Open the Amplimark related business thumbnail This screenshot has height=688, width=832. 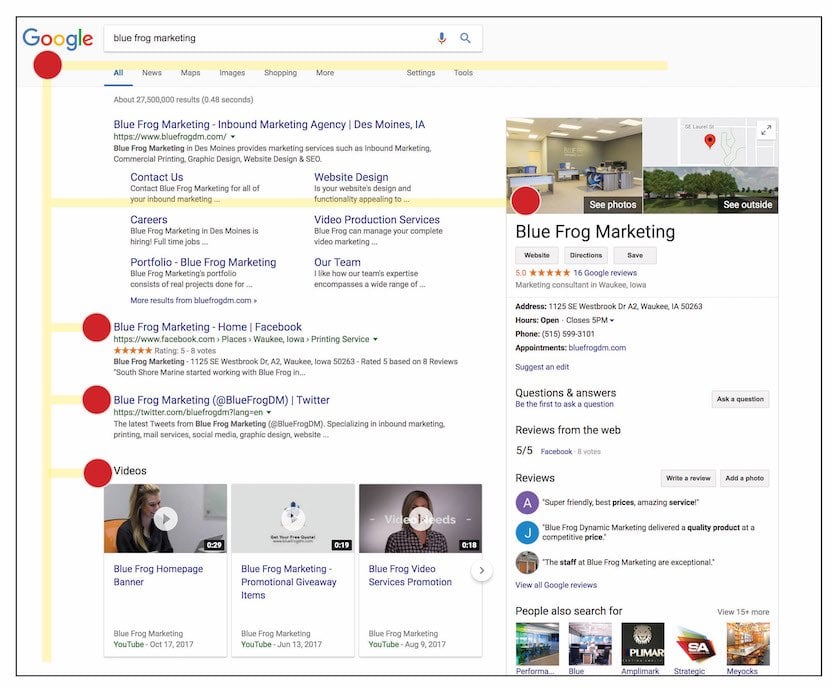pyautogui.click(x=643, y=644)
